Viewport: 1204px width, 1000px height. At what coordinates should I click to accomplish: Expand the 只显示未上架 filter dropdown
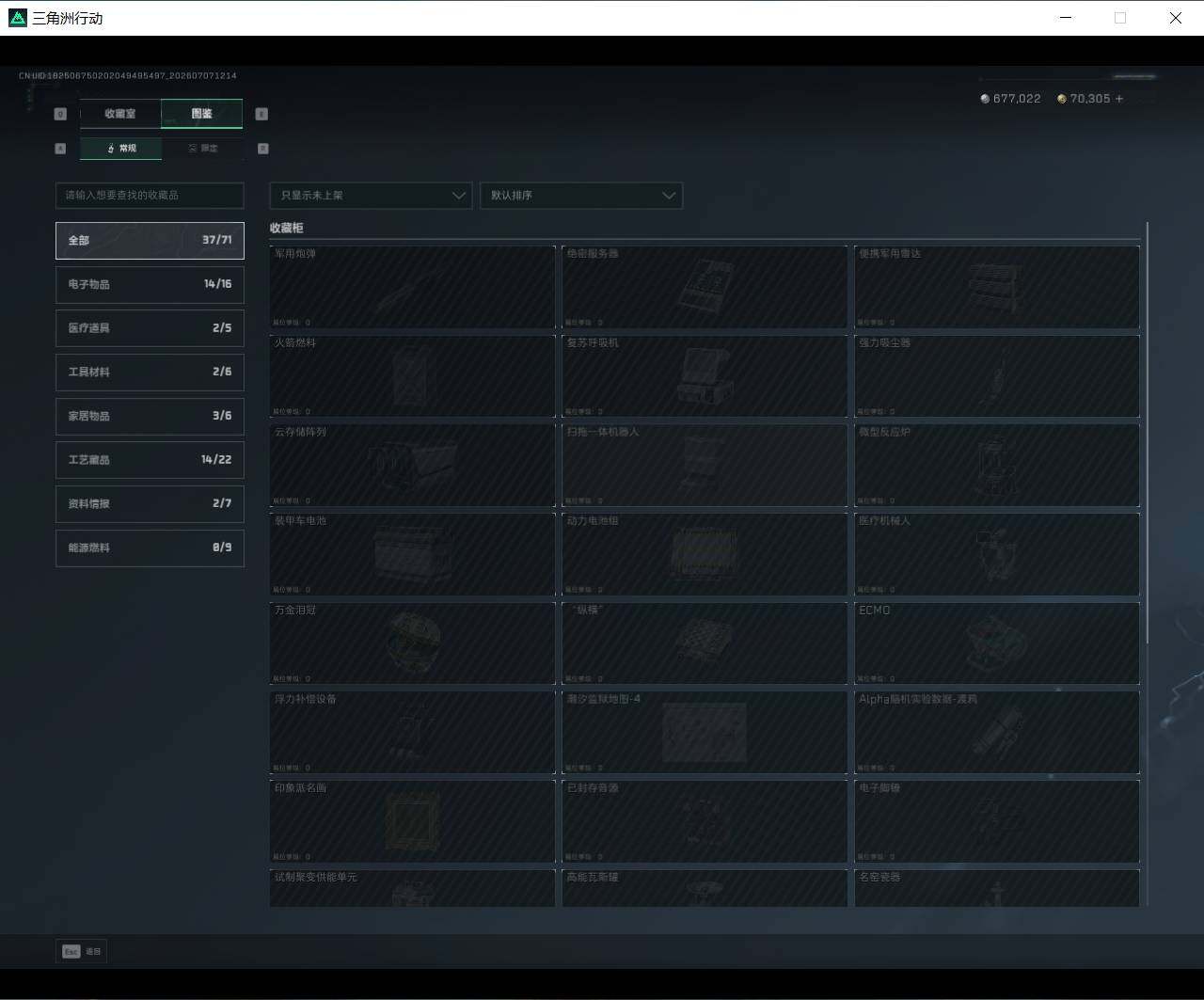(371, 196)
